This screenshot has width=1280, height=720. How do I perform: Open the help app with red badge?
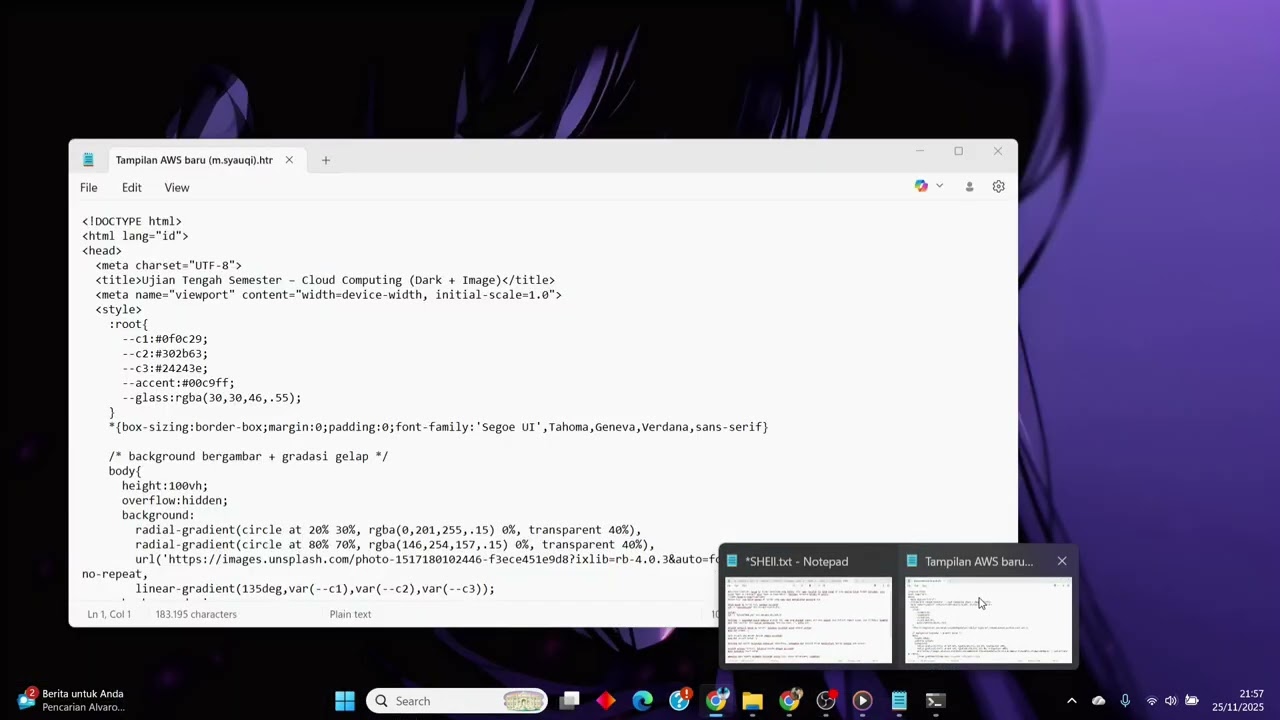click(680, 701)
